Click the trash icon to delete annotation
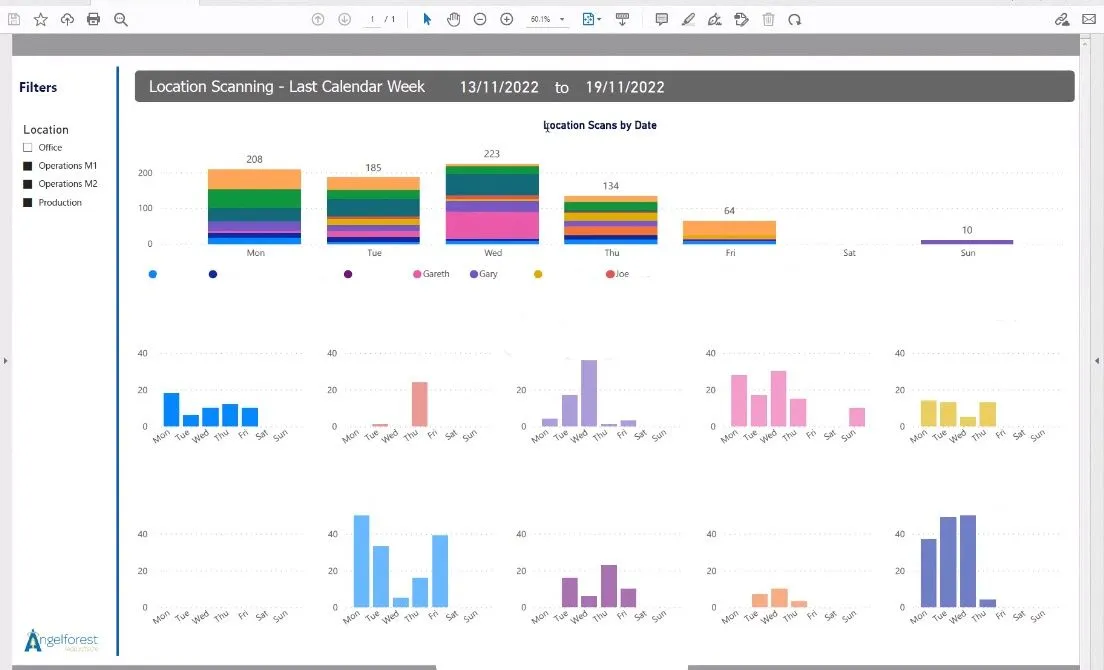 [767, 18]
